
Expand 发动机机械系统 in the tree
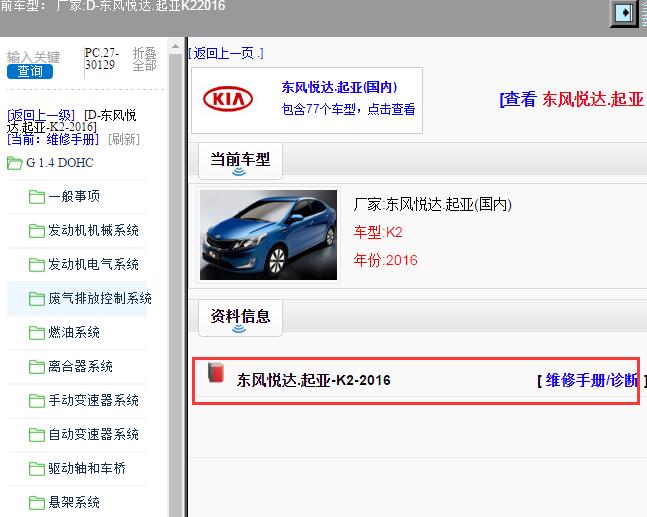coord(93,230)
